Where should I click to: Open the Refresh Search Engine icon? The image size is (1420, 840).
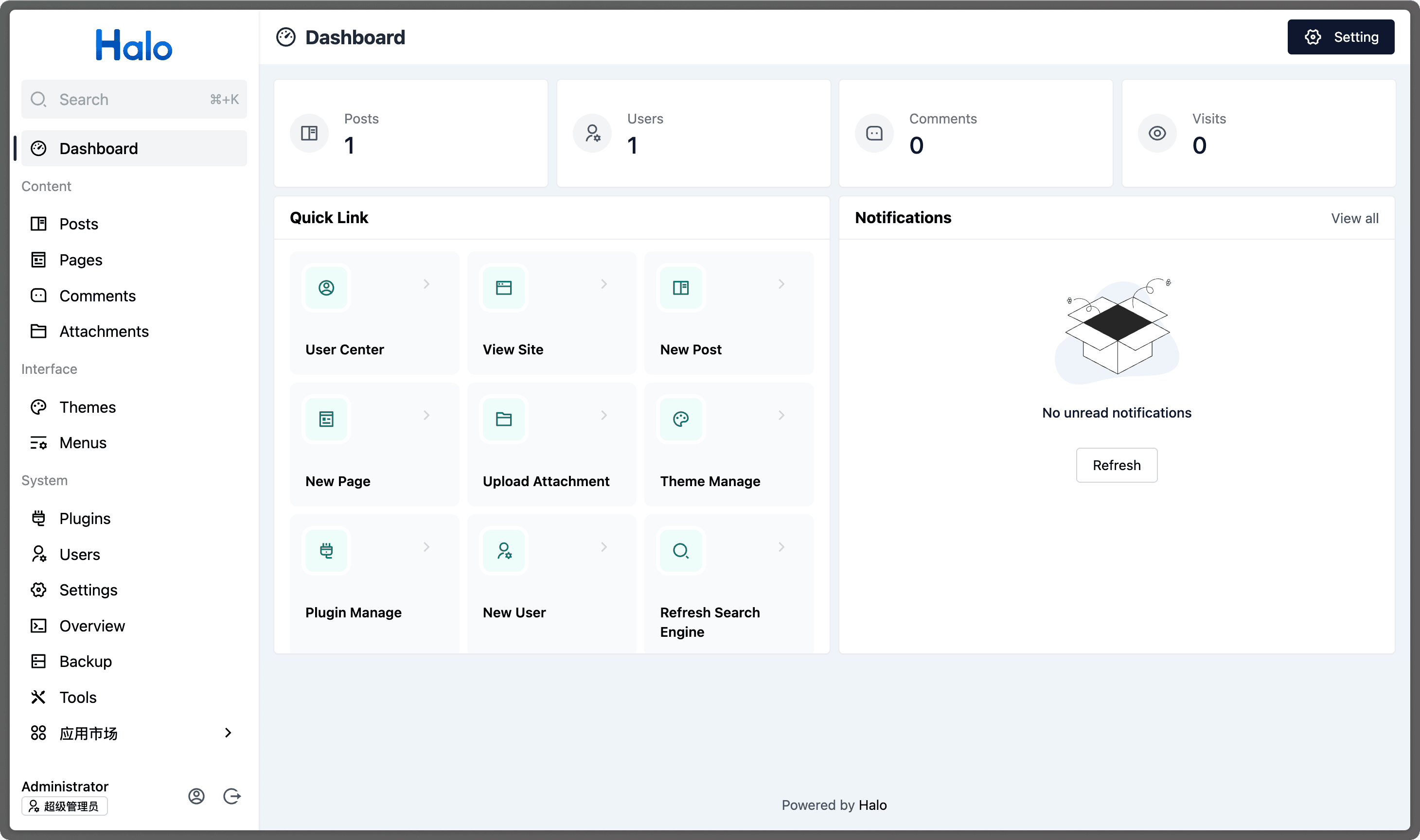[x=681, y=550]
